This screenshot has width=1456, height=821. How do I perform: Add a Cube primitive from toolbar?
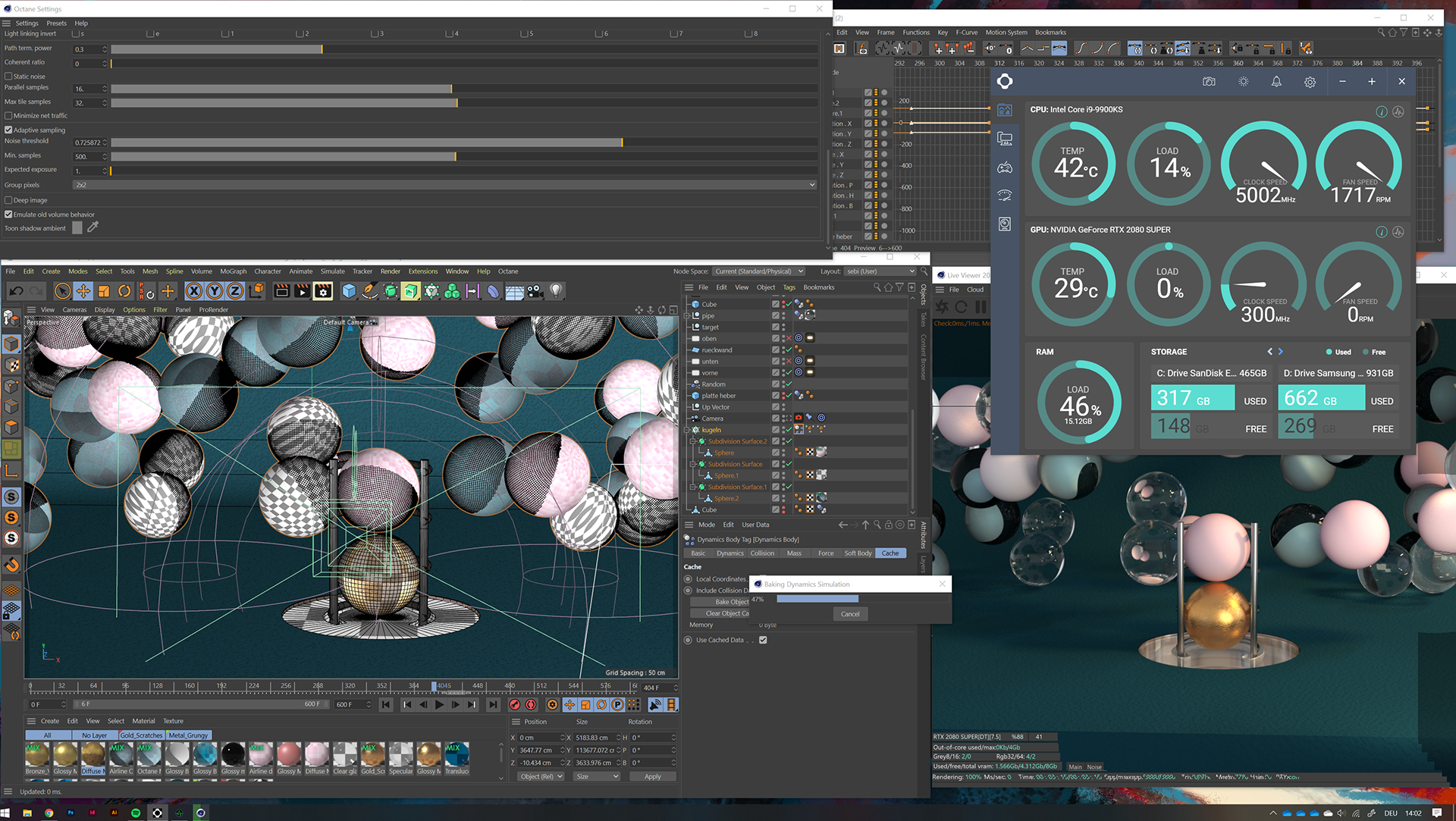click(x=349, y=291)
